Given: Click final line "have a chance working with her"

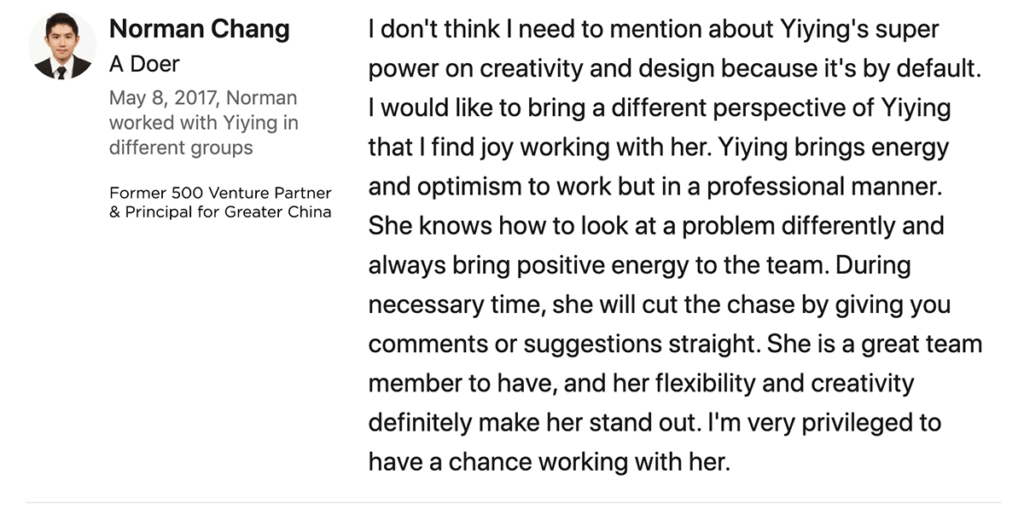Looking at the screenshot, I should point(549,462).
